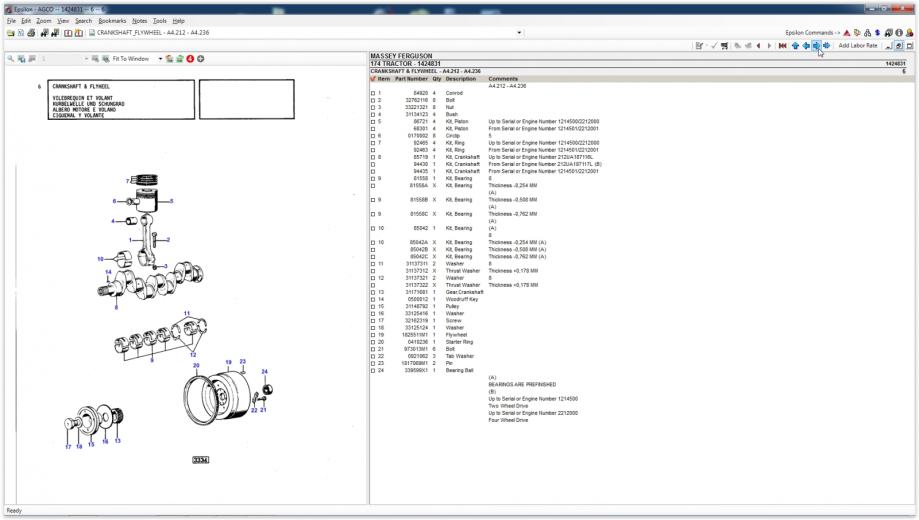This screenshot has height=520, width=919.
Task: Check the box for item 2 Bolt
Action: (x=373, y=100)
